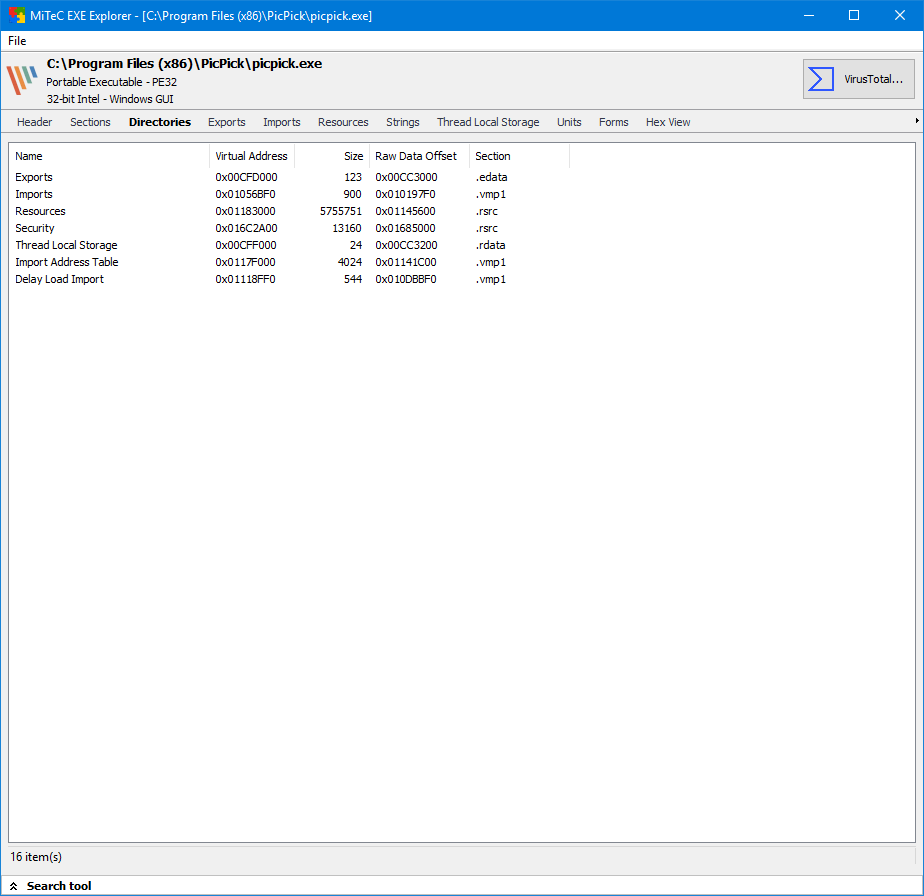The image size is (924, 896).
Task: Sort by the Section column header
Action: click(519, 156)
